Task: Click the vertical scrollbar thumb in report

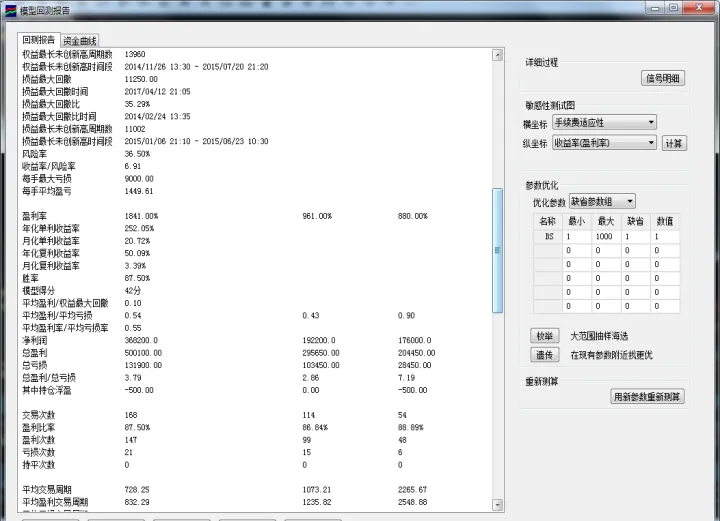Action: coord(497,250)
